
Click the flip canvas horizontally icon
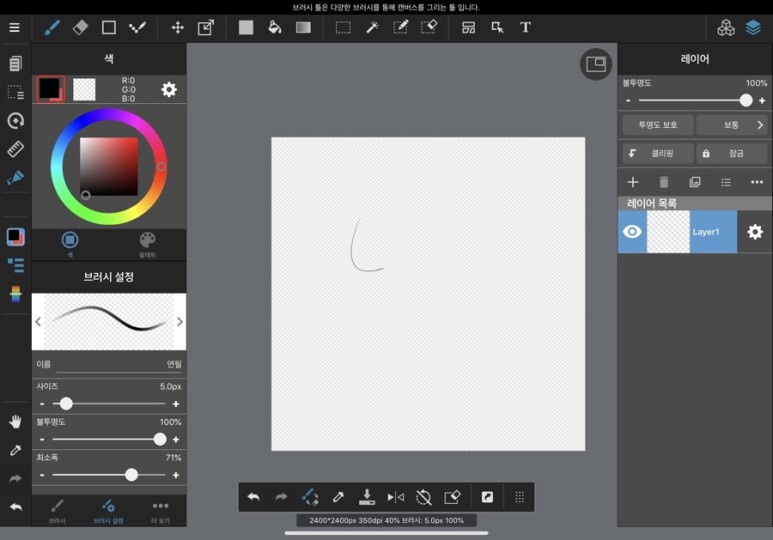pyautogui.click(x=395, y=497)
